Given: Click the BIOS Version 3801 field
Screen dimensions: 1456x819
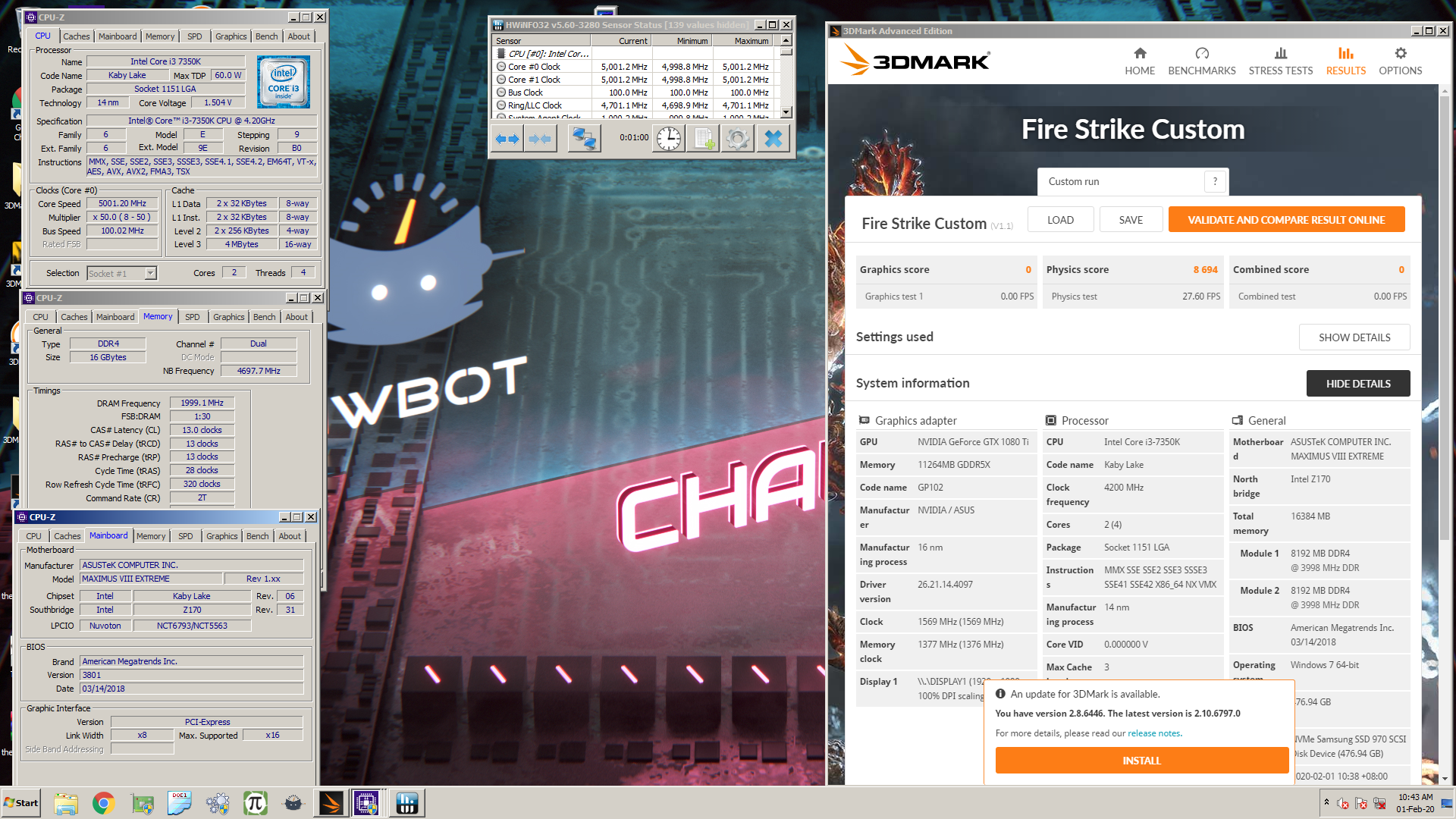Looking at the screenshot, I should (192, 675).
